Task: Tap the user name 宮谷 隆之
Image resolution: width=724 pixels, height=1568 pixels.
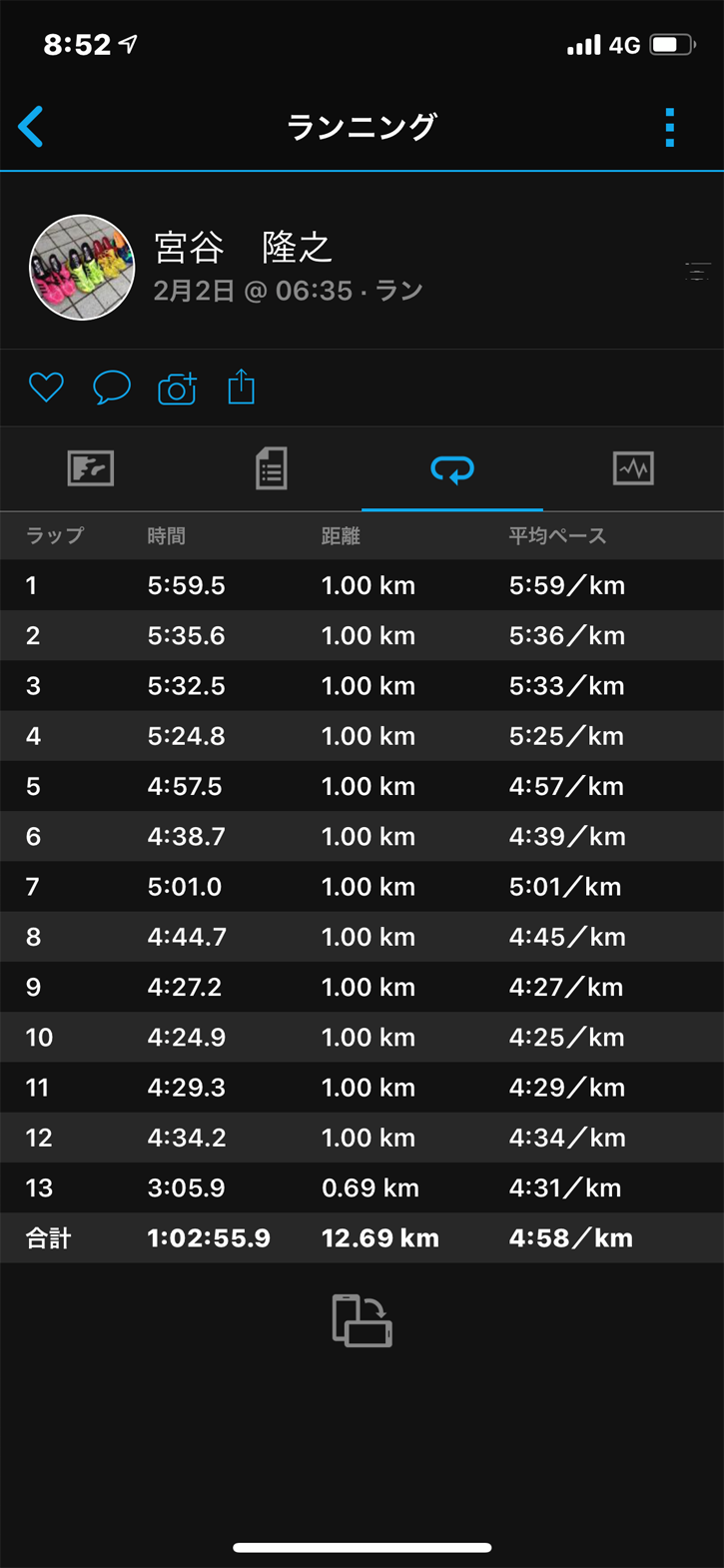Action: coord(243,248)
